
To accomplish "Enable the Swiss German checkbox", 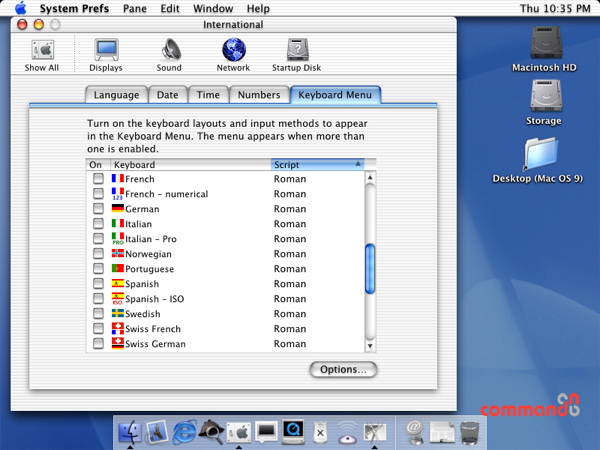I will [x=98, y=343].
